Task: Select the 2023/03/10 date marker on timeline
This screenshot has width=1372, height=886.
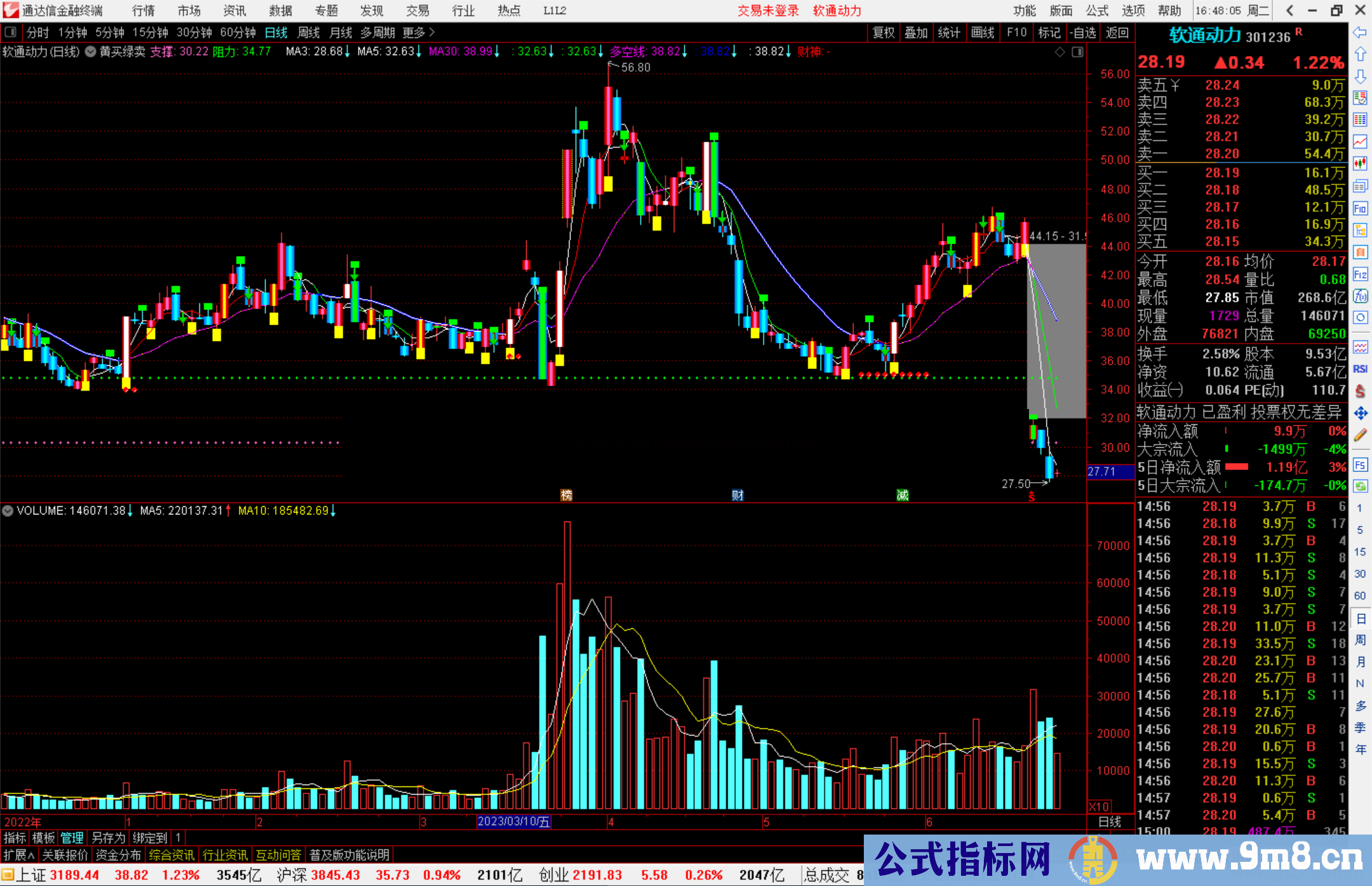Action: pyautogui.click(x=513, y=822)
